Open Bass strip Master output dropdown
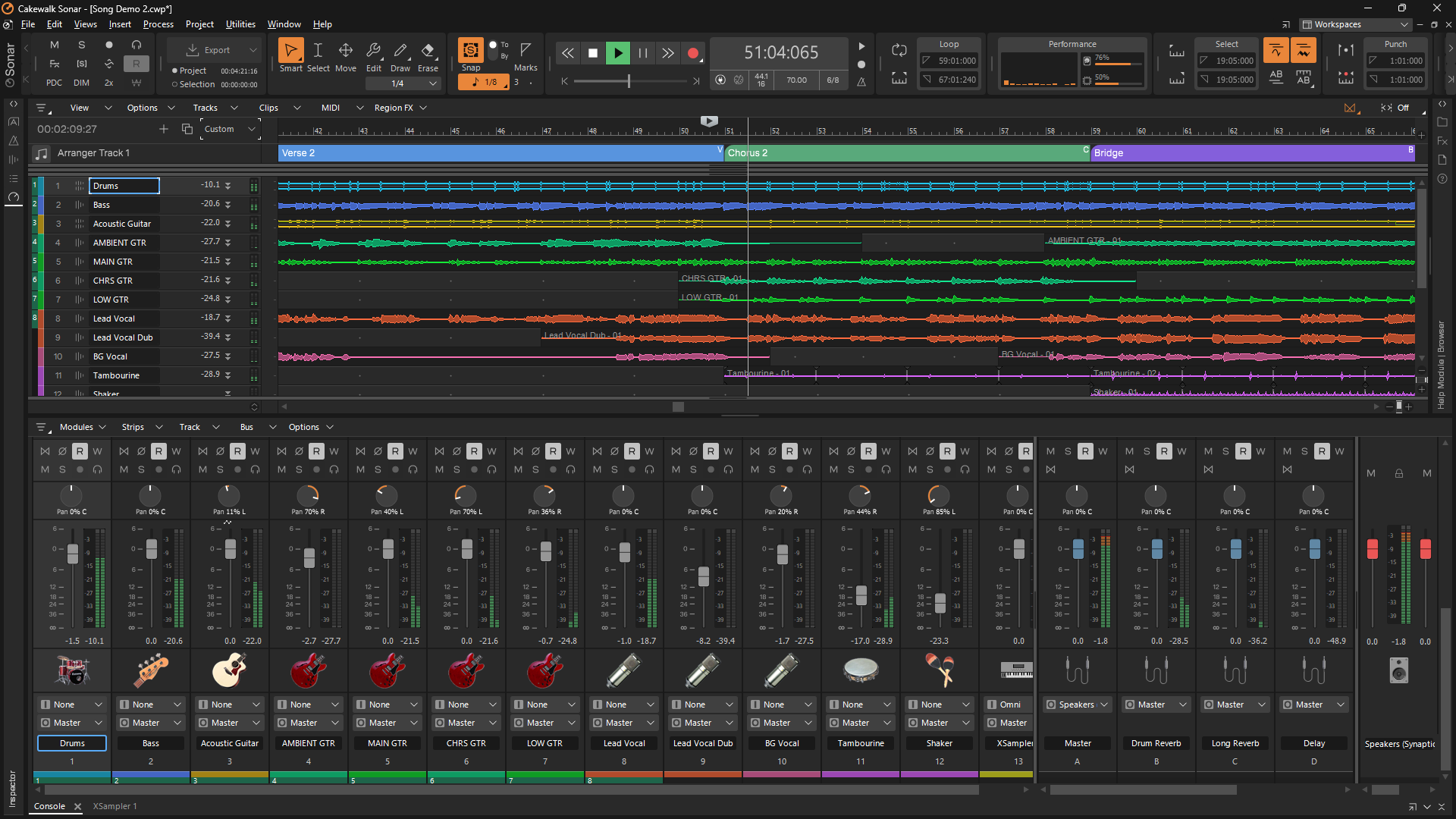This screenshot has height=819, width=1456. 151,723
